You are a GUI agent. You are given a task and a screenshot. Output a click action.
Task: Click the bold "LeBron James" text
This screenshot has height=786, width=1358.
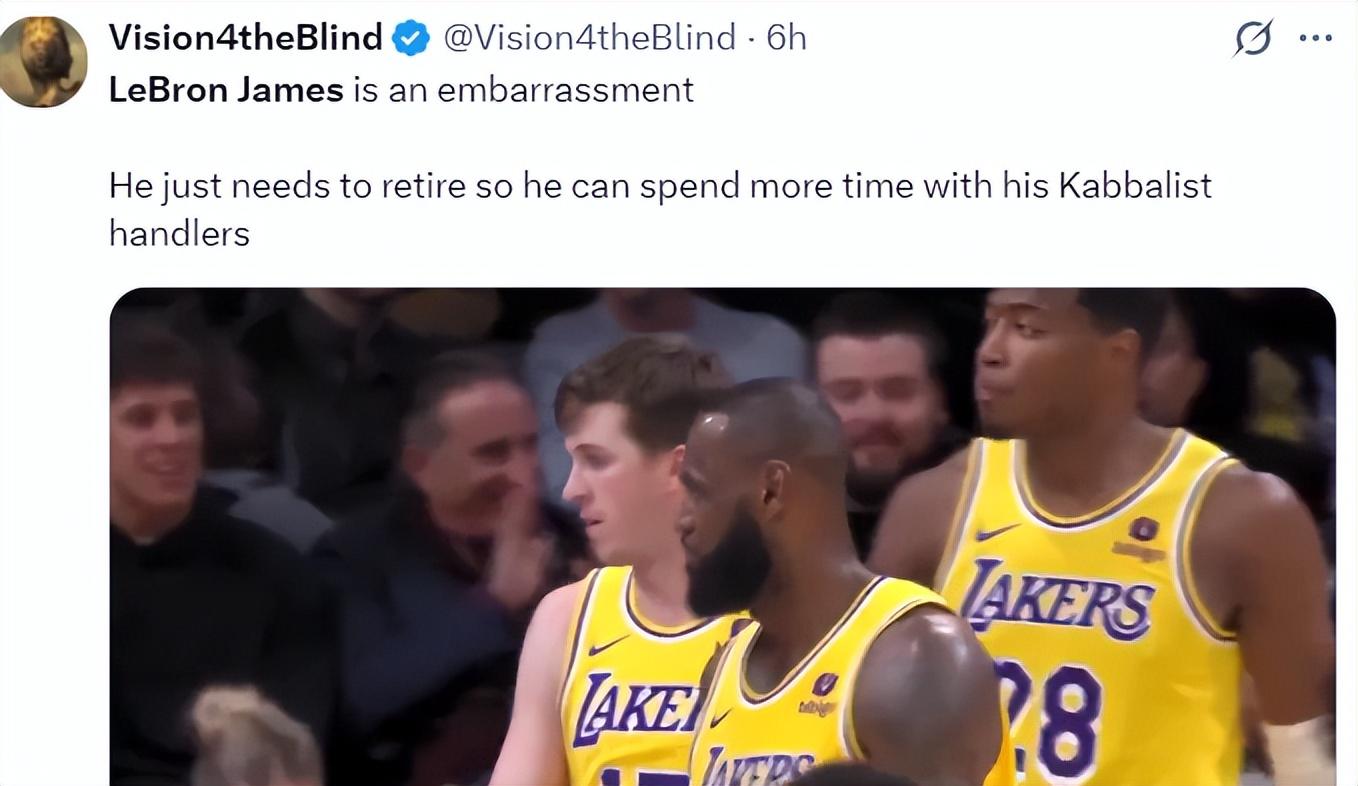(x=226, y=90)
